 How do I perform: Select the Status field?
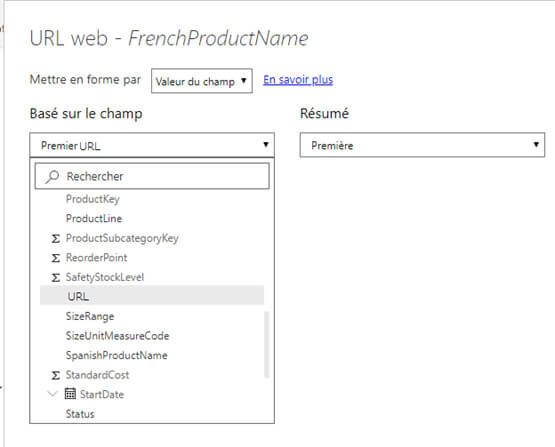click(x=80, y=414)
